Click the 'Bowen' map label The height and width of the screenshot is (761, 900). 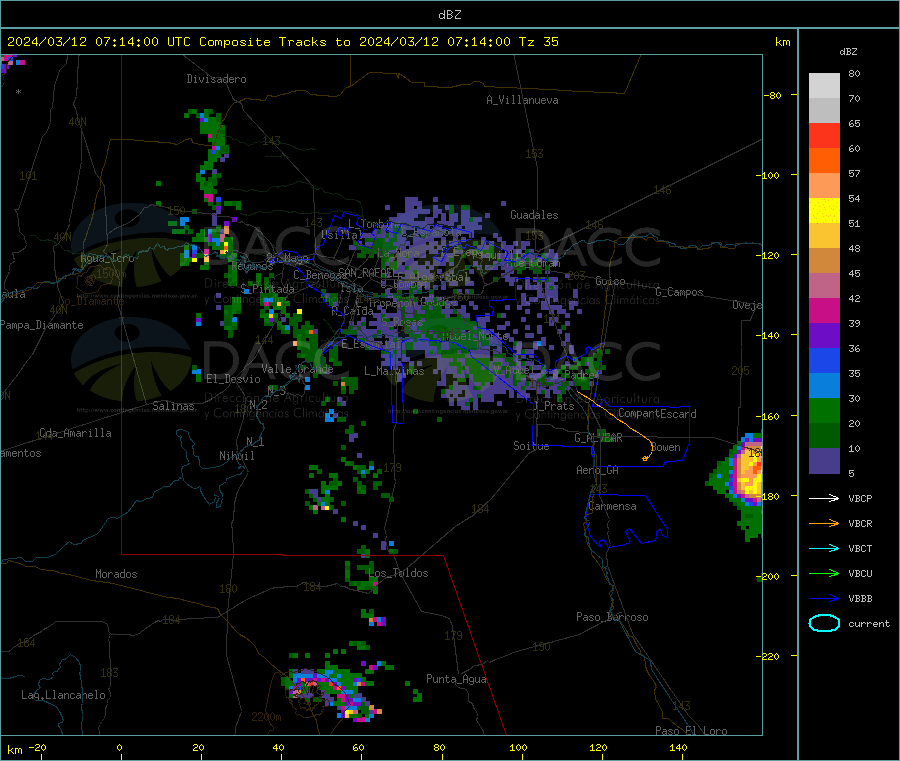click(x=666, y=448)
